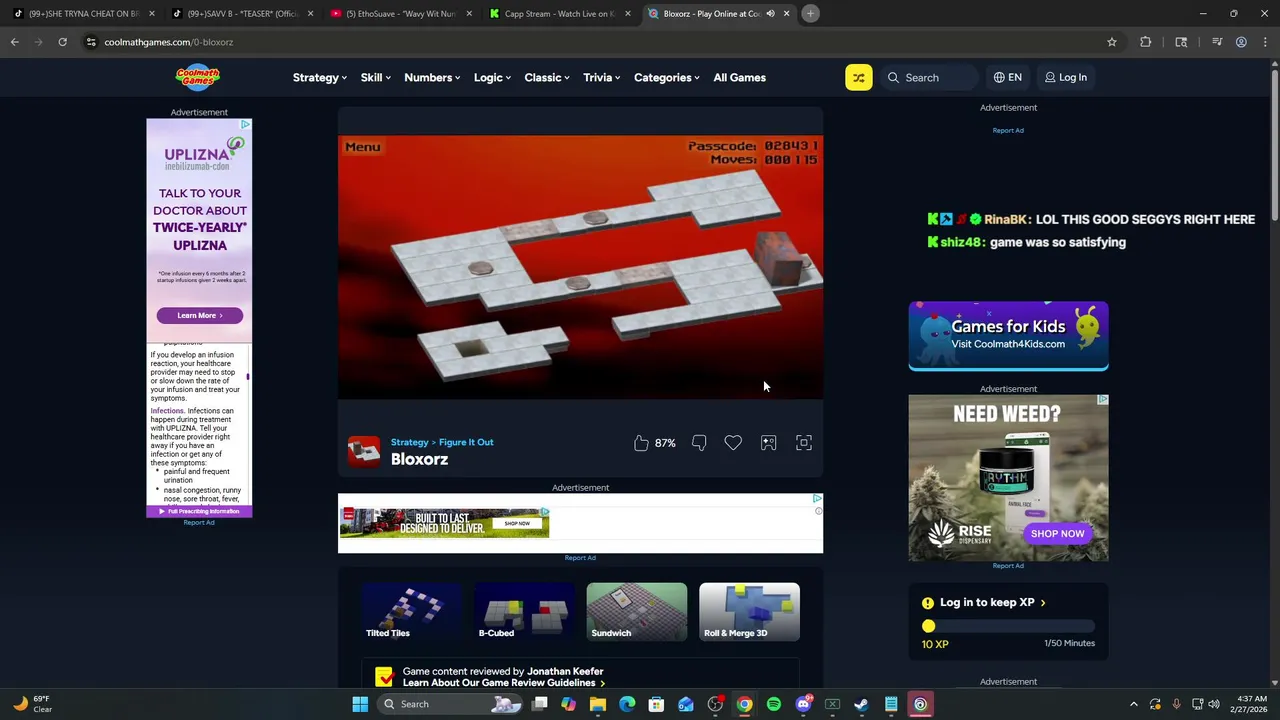Click the Games for Kids banner

coord(1008,336)
